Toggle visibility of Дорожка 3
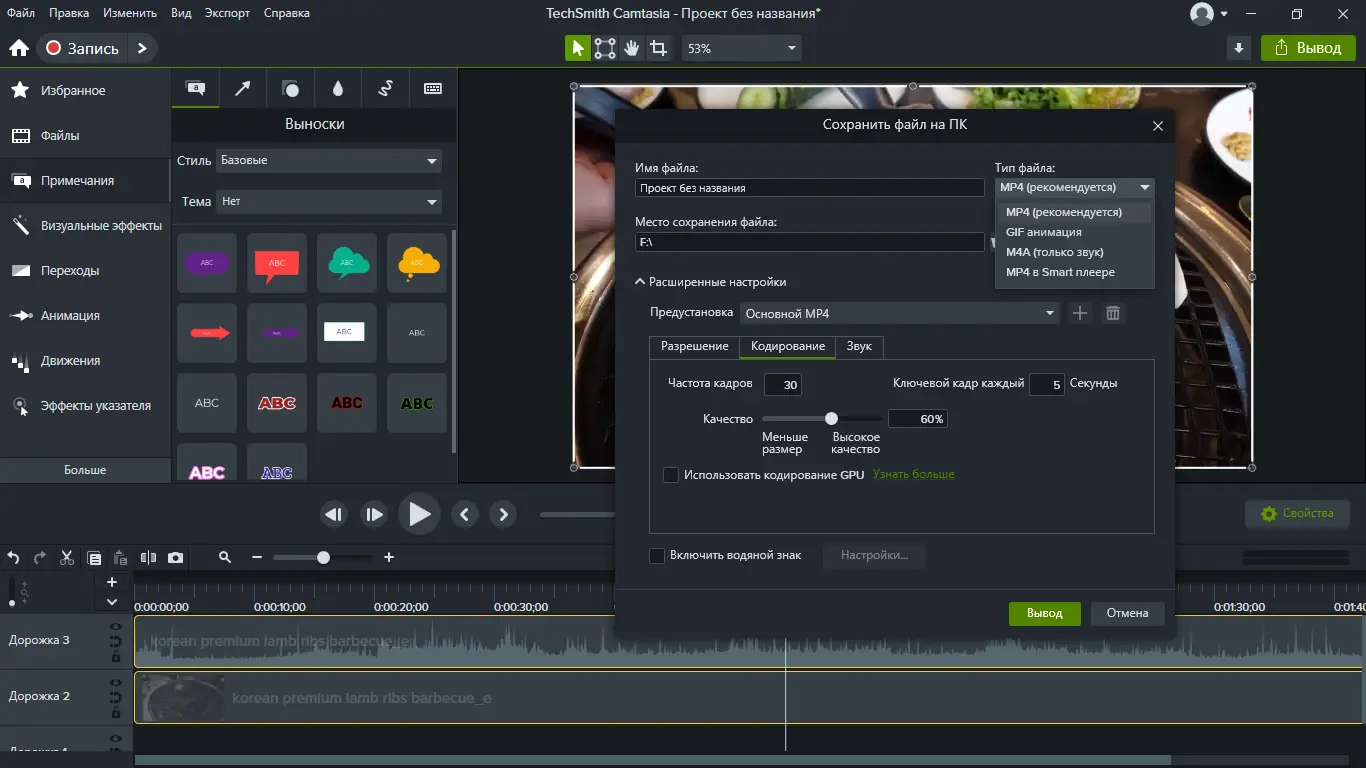Screen dimensions: 1366x768 (116, 627)
